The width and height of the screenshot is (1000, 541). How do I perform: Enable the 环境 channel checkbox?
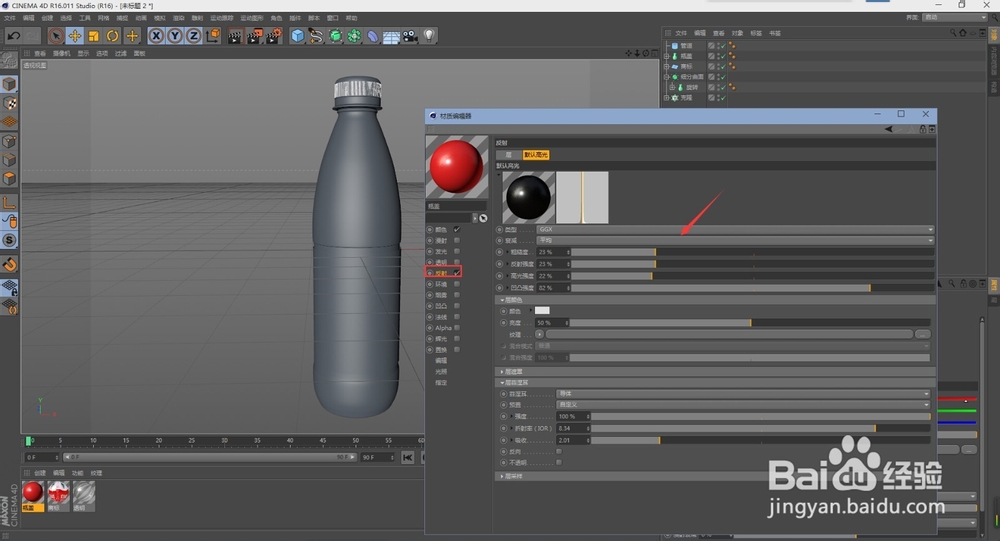point(457,284)
